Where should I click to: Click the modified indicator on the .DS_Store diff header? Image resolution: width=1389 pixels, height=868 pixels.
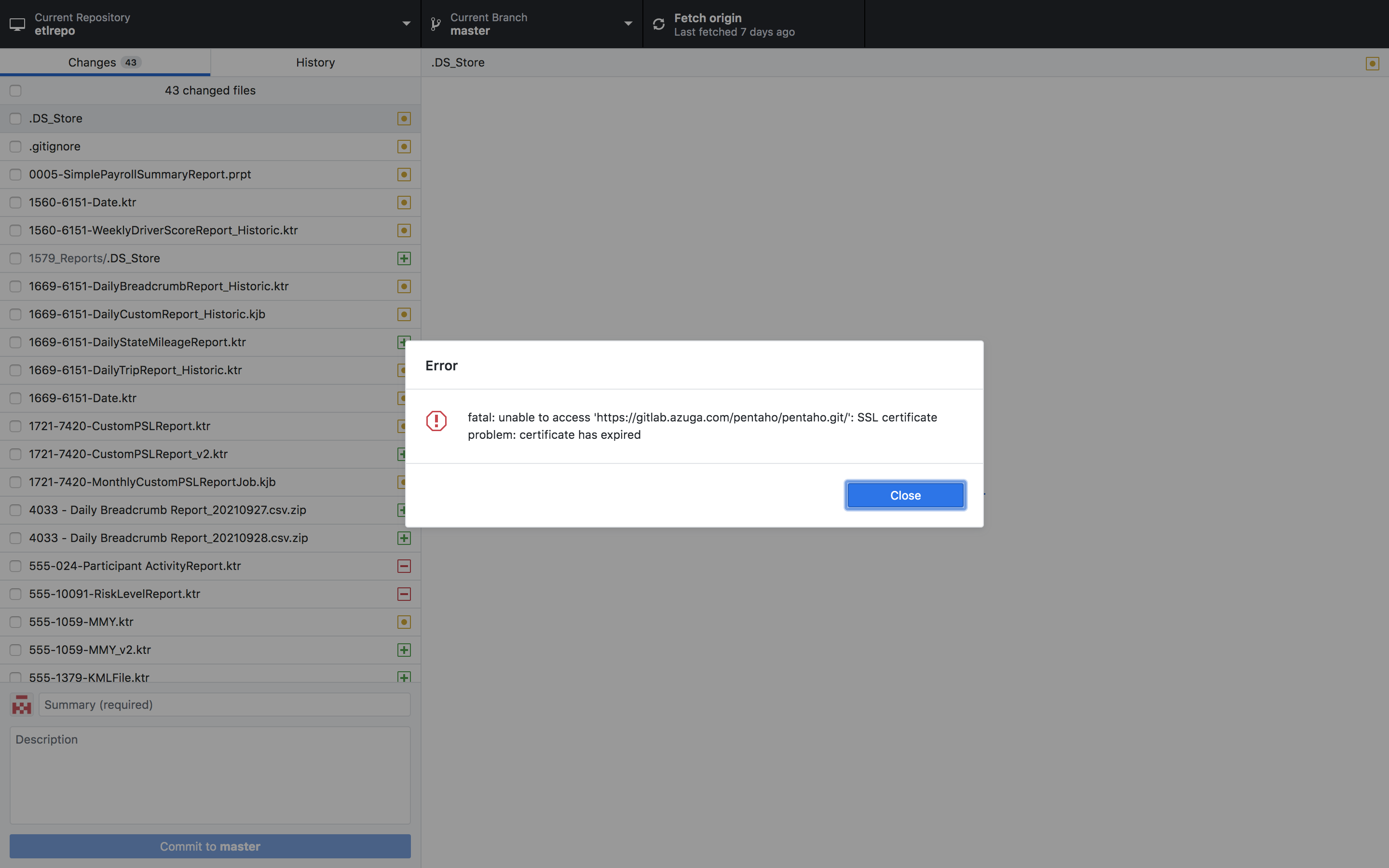(1372, 64)
